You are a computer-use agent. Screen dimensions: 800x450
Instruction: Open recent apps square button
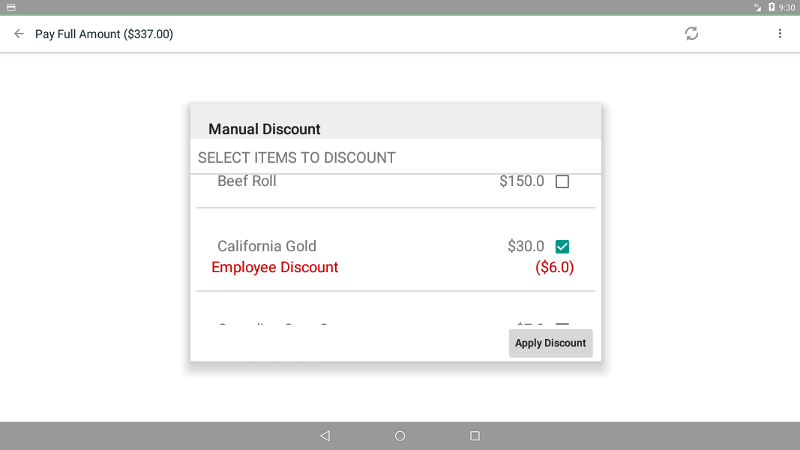click(474, 436)
